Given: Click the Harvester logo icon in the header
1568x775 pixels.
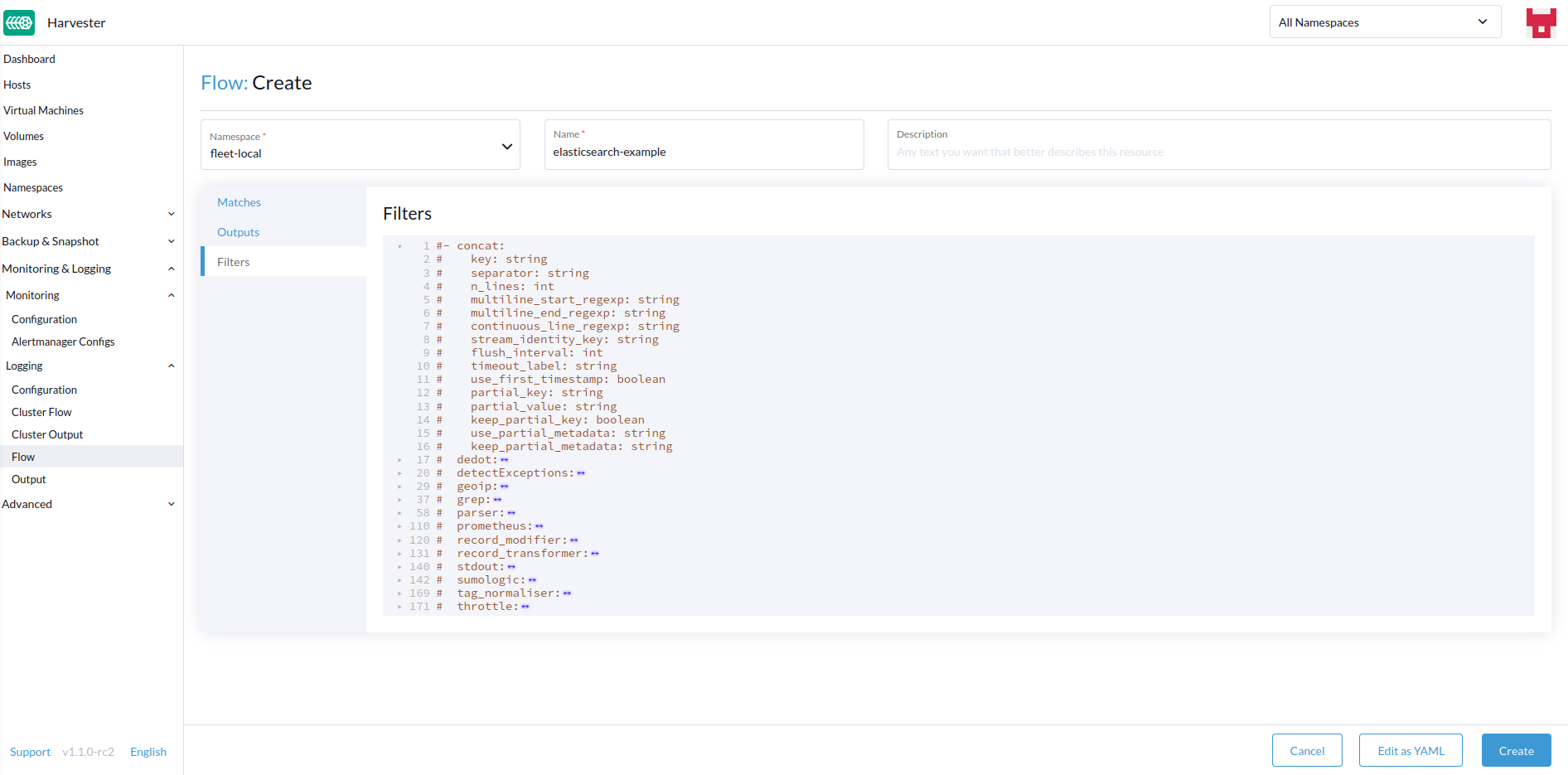Looking at the screenshot, I should click(x=18, y=22).
